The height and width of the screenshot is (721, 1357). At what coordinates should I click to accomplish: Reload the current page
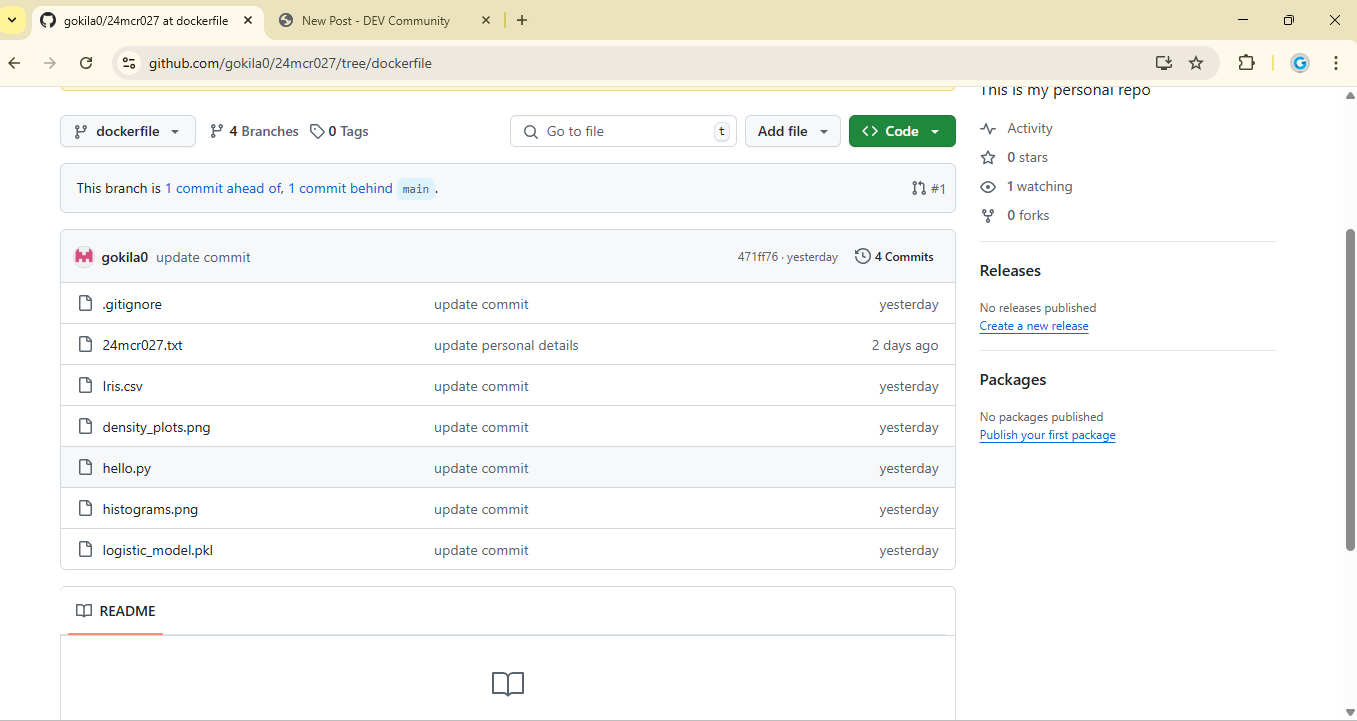coord(86,63)
